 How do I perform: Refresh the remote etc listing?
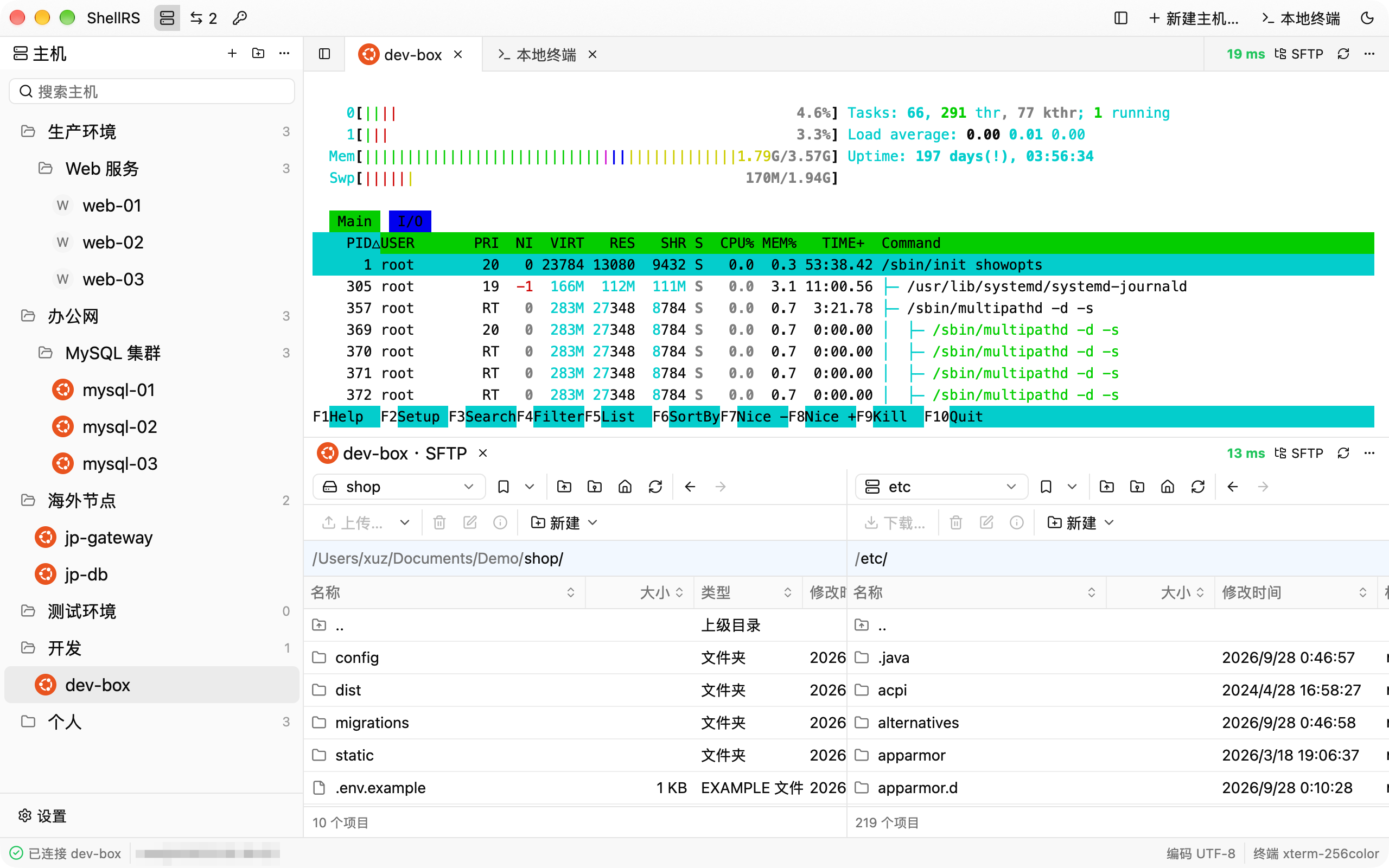coord(1198,487)
